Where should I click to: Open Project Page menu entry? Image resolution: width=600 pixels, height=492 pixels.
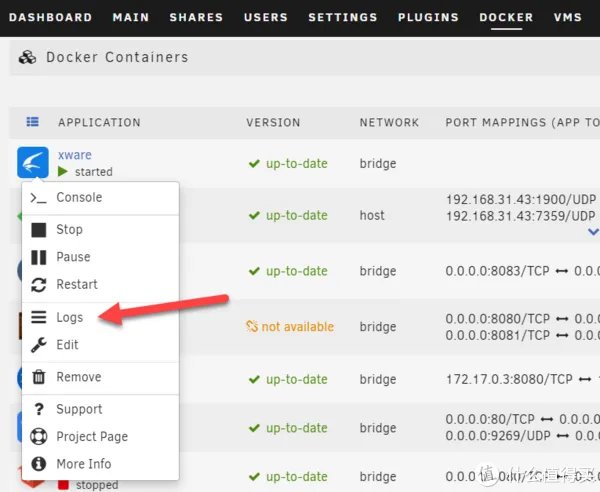click(91, 436)
